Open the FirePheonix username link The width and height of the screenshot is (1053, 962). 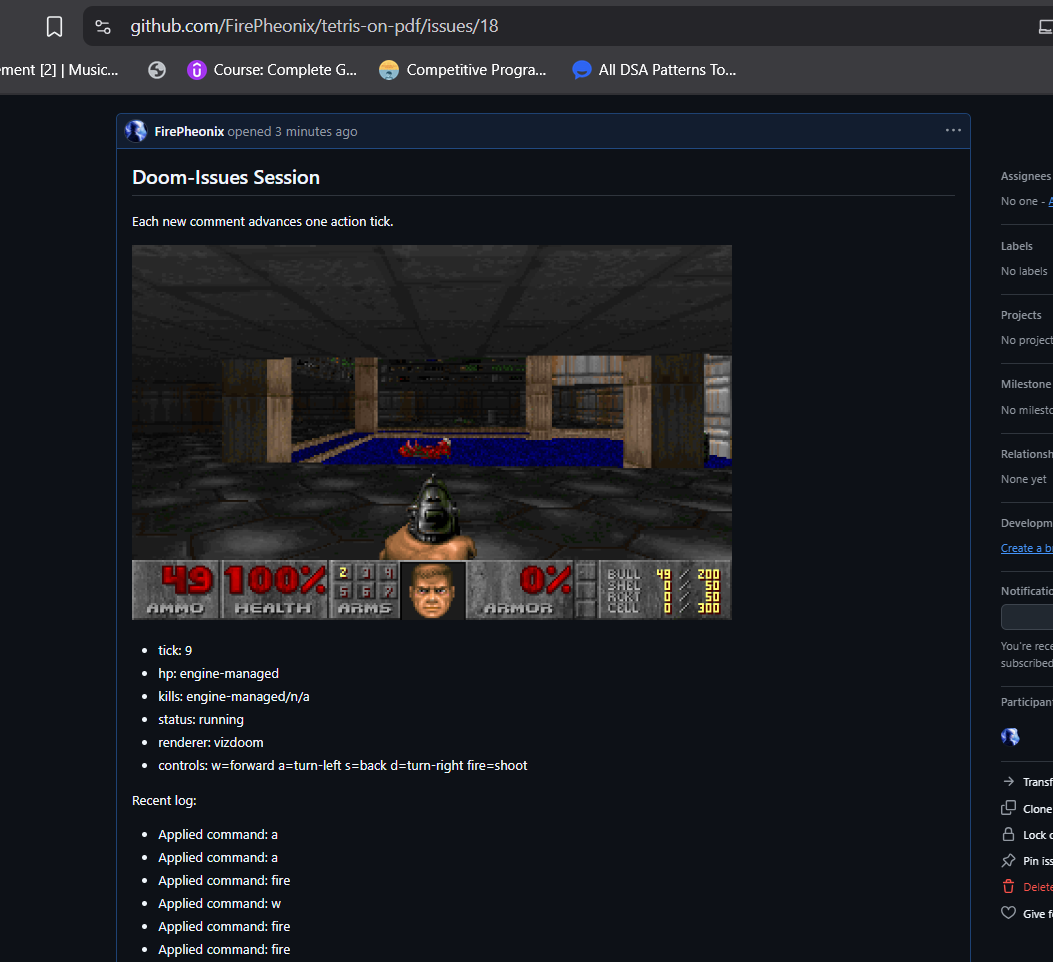point(189,132)
